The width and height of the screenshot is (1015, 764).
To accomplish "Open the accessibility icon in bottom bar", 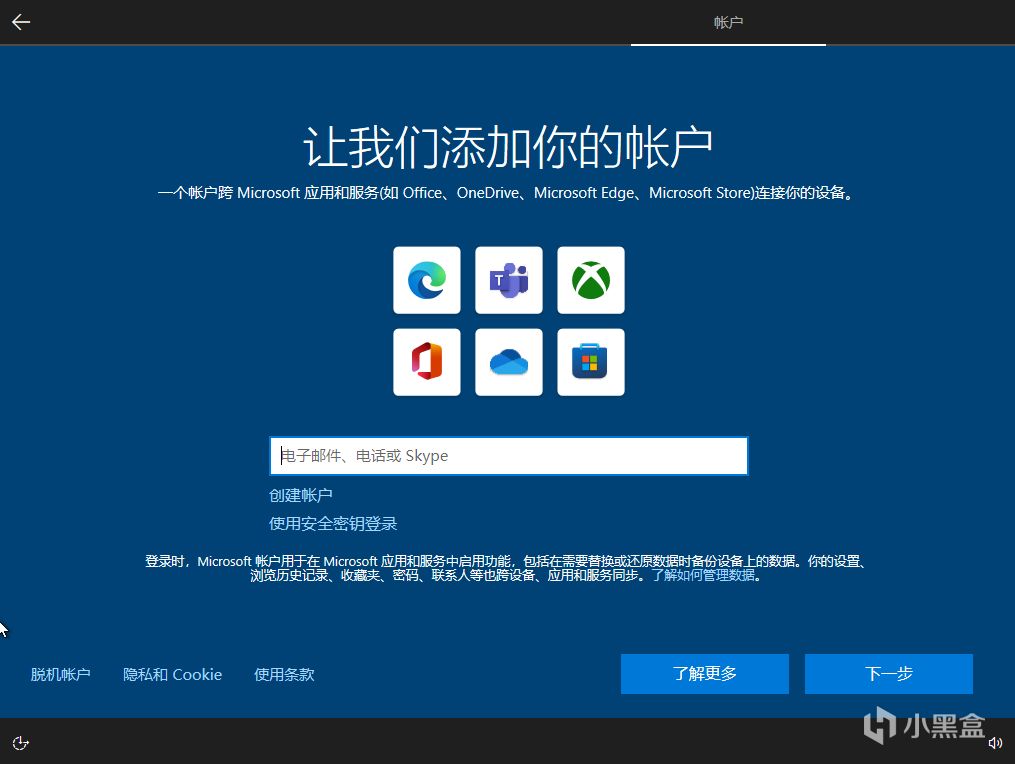I will (21, 743).
